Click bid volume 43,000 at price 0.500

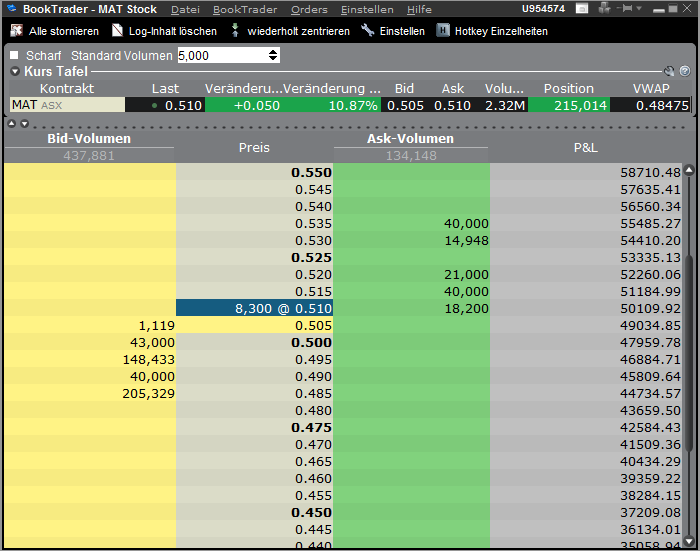[90, 342]
